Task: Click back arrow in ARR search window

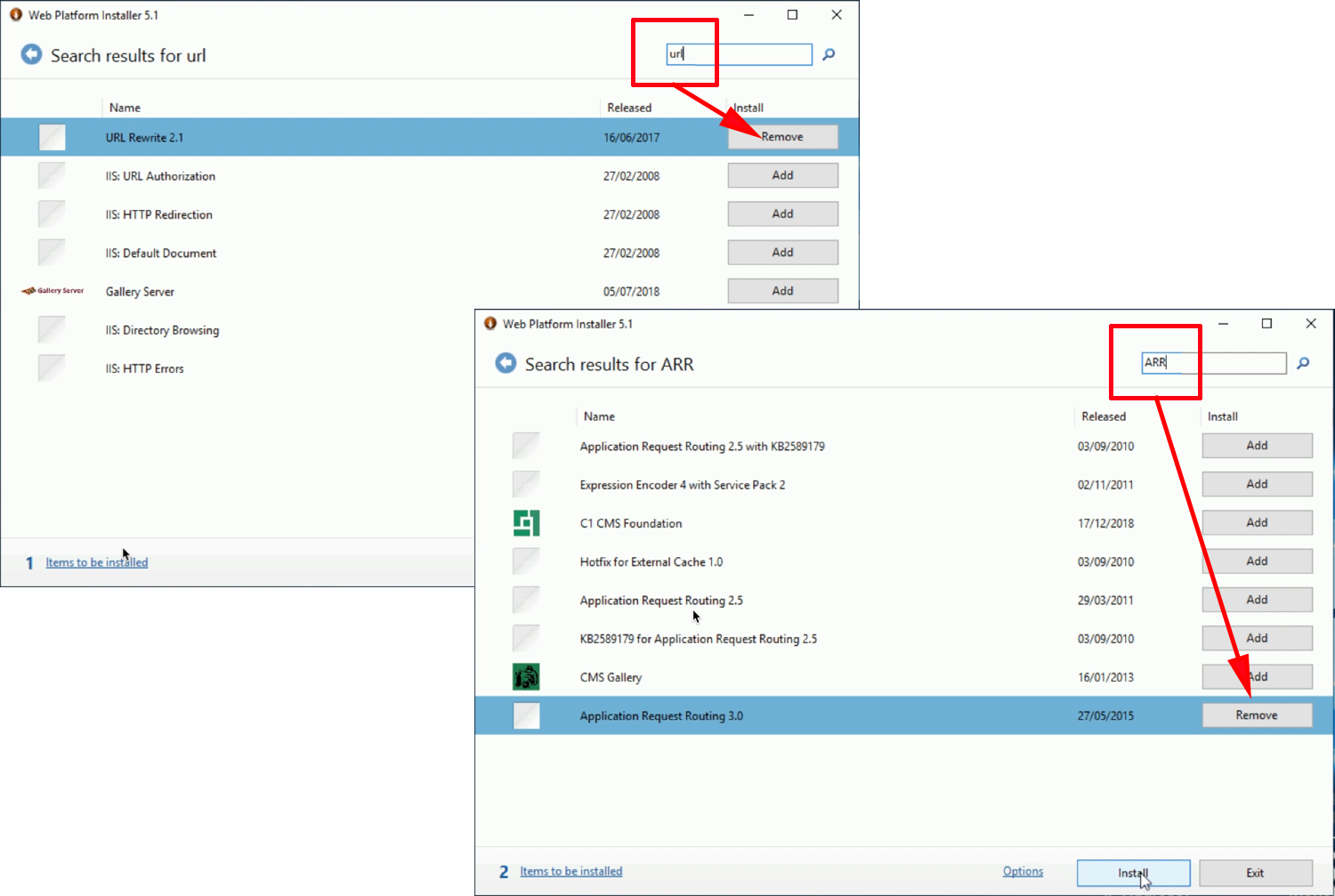Action: [506, 363]
